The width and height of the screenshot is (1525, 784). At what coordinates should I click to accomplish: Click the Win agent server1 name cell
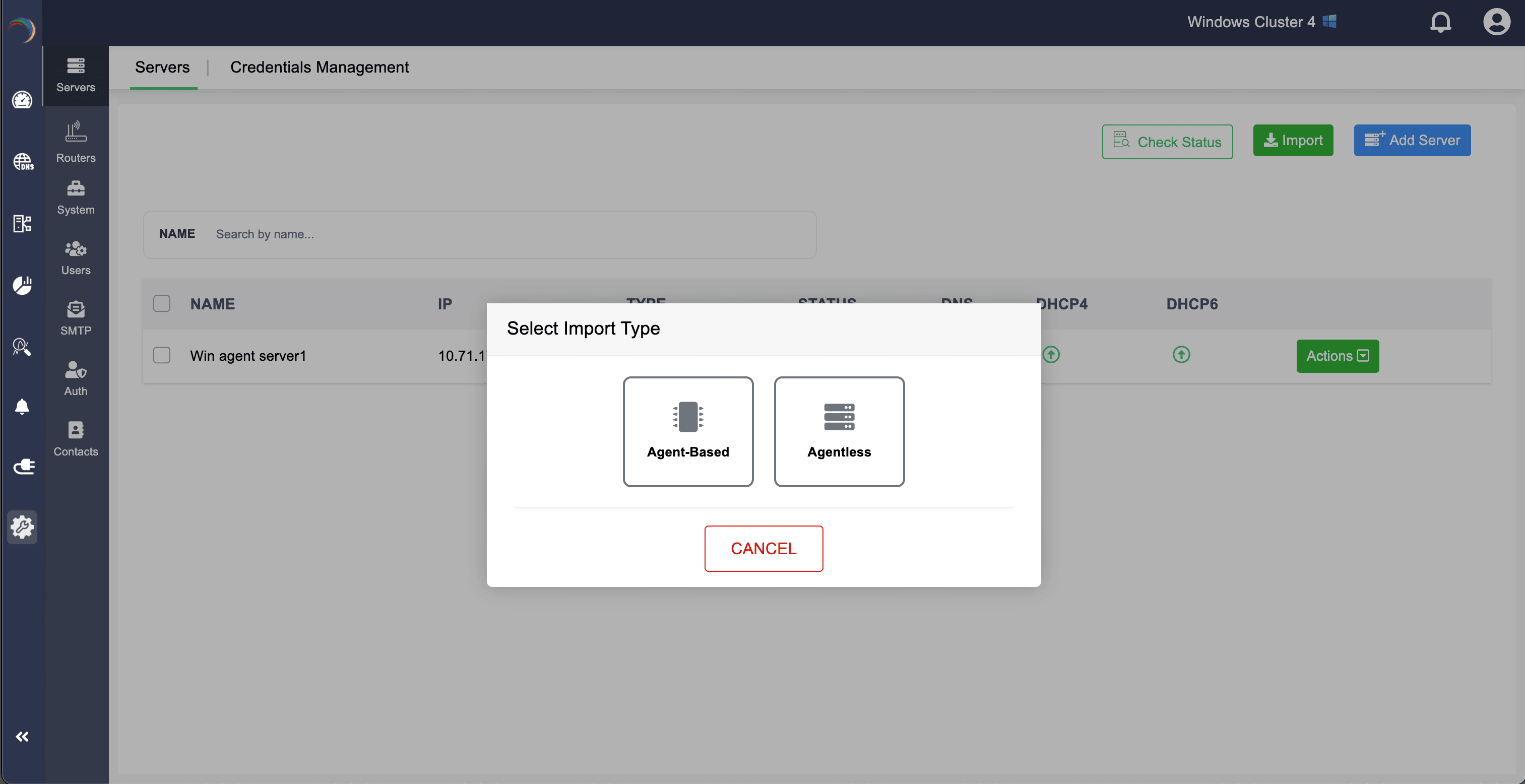[248, 356]
